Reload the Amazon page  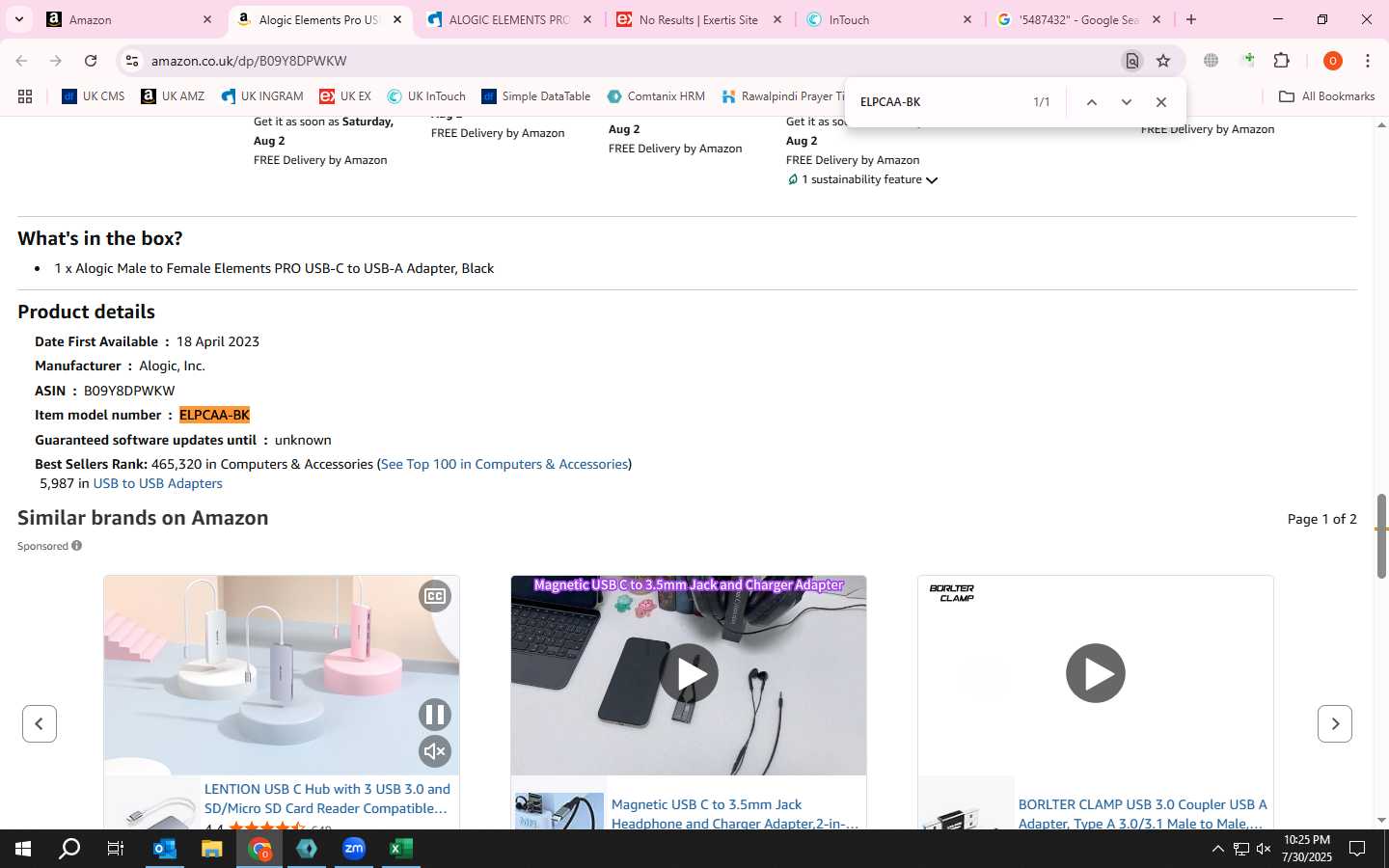click(91, 61)
